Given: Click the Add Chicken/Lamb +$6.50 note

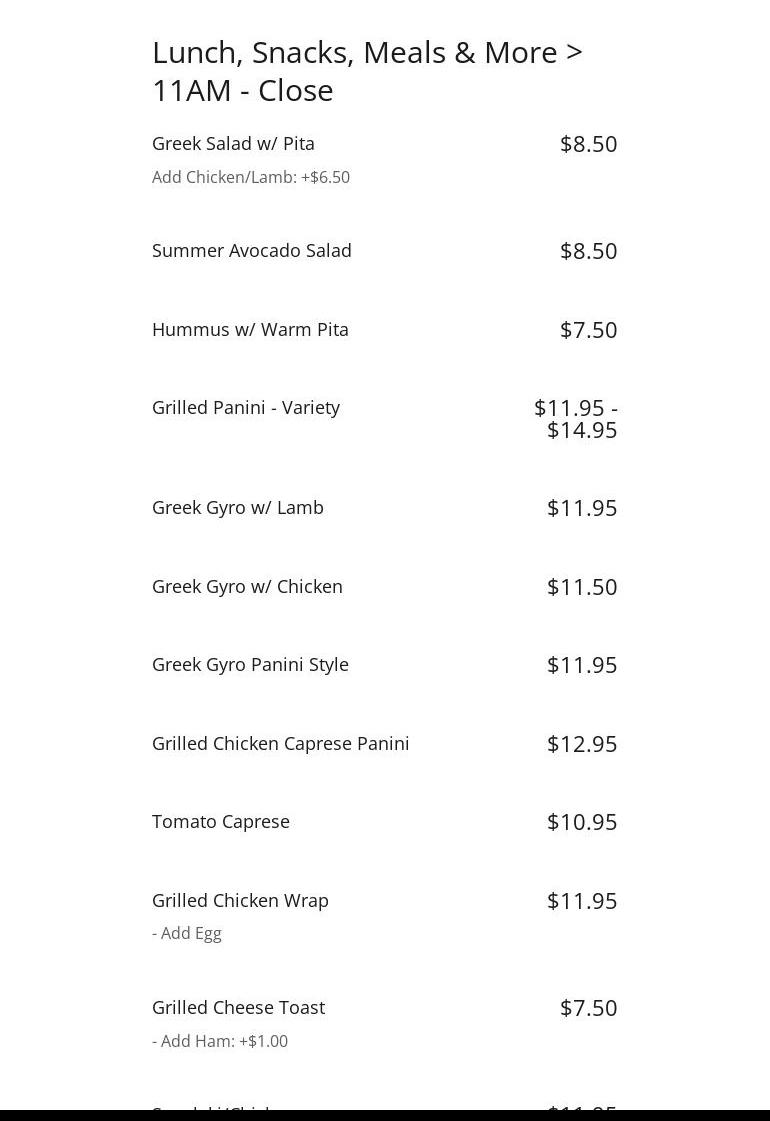Looking at the screenshot, I should pos(251,178).
